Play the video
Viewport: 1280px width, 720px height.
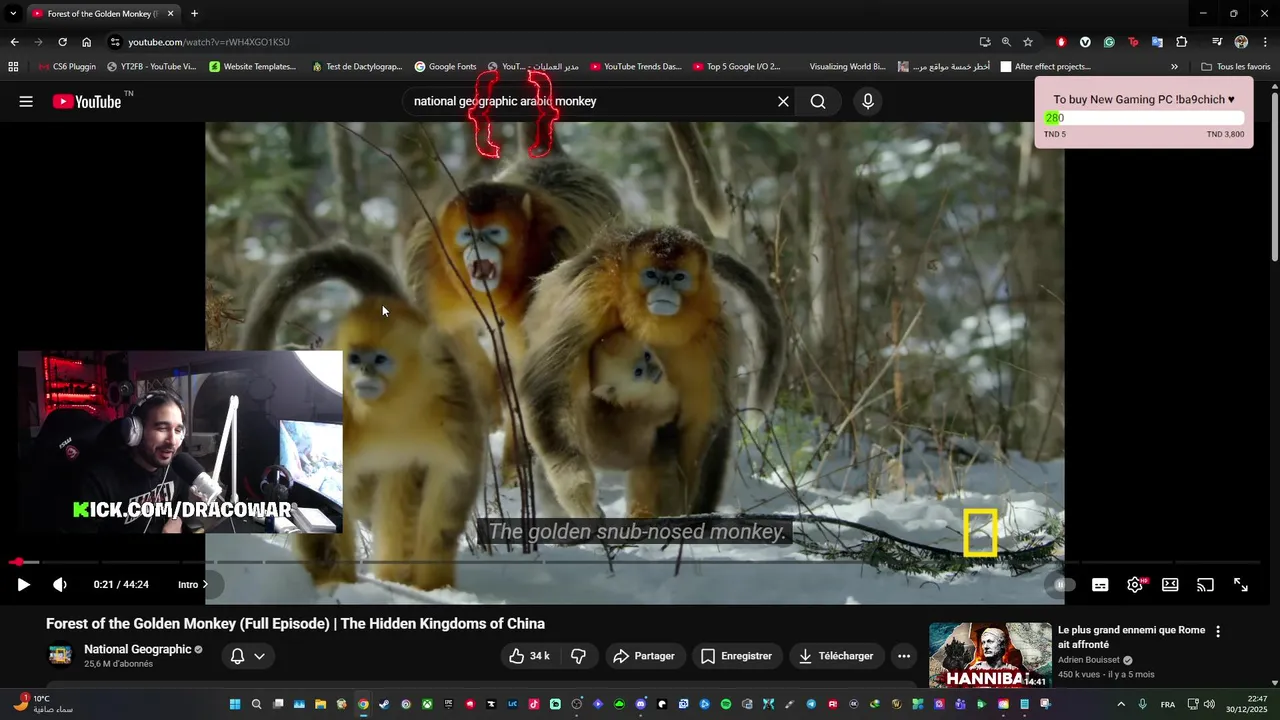(x=23, y=585)
